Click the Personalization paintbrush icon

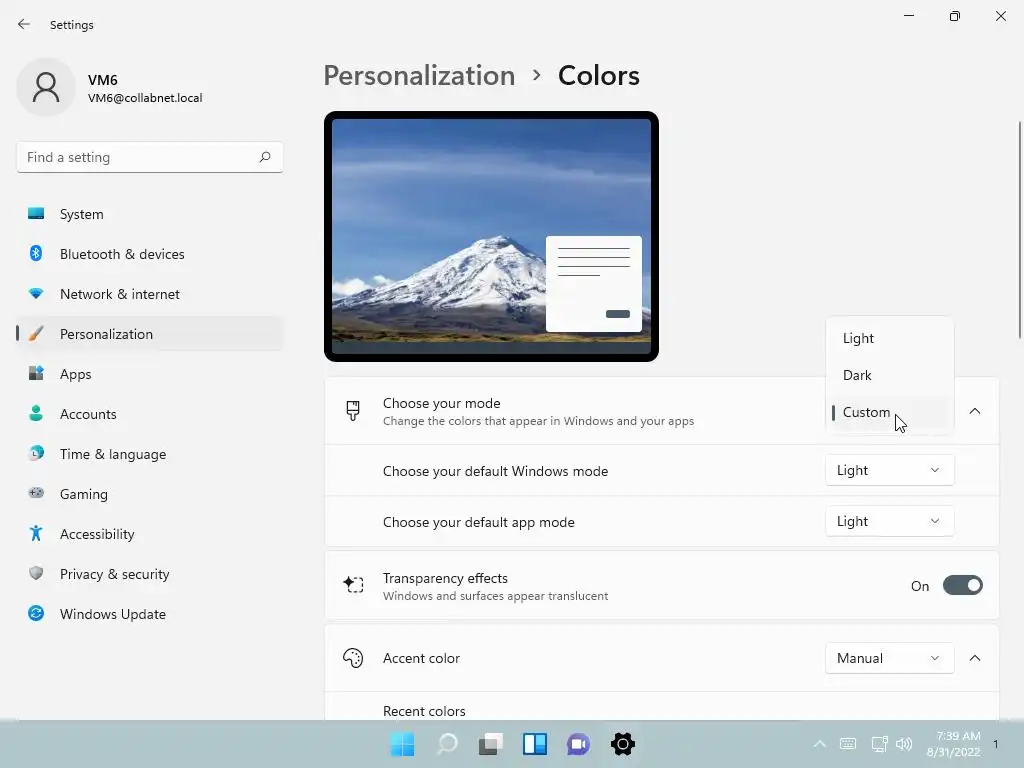tap(36, 334)
